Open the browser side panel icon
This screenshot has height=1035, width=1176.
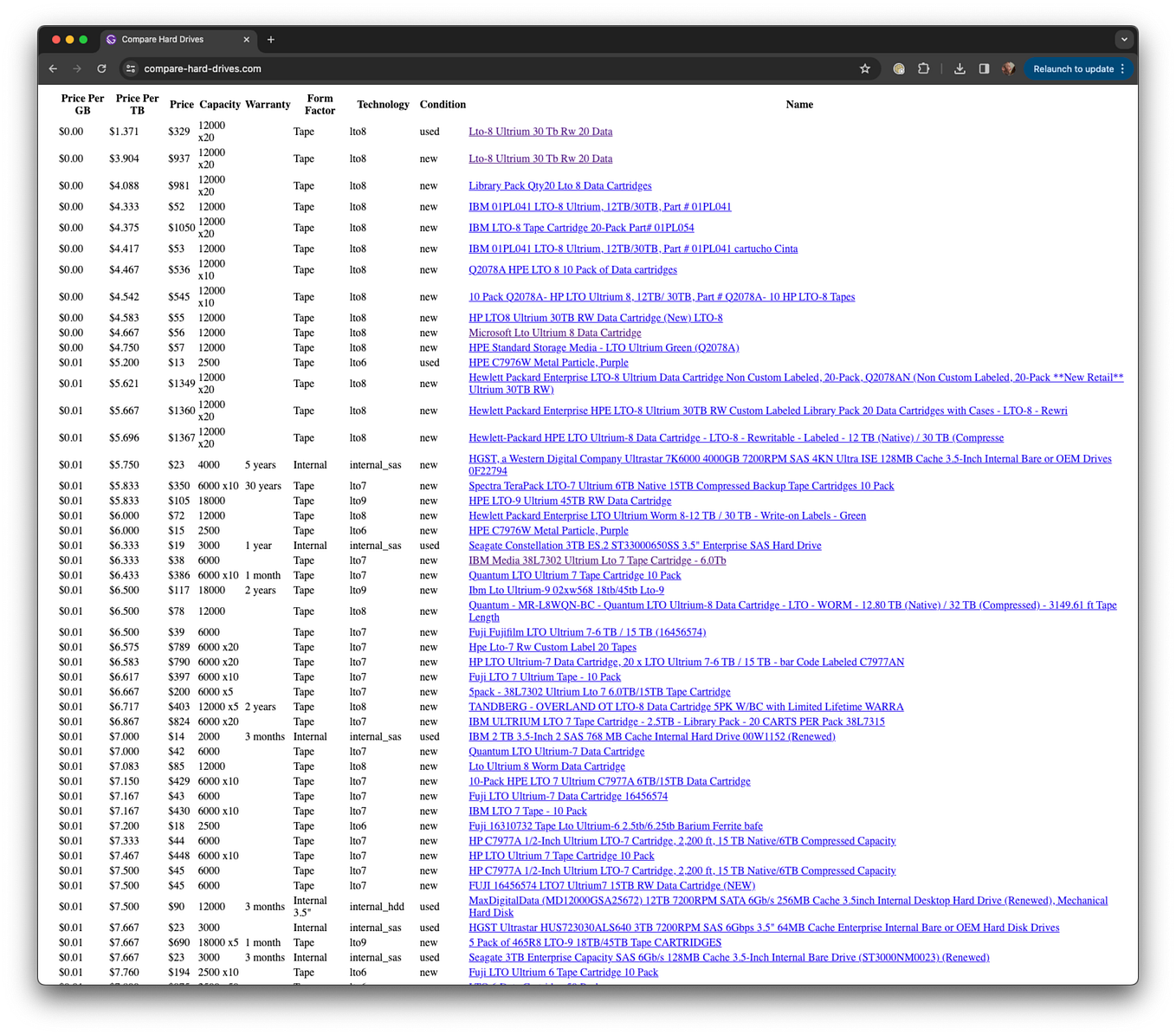click(x=985, y=68)
